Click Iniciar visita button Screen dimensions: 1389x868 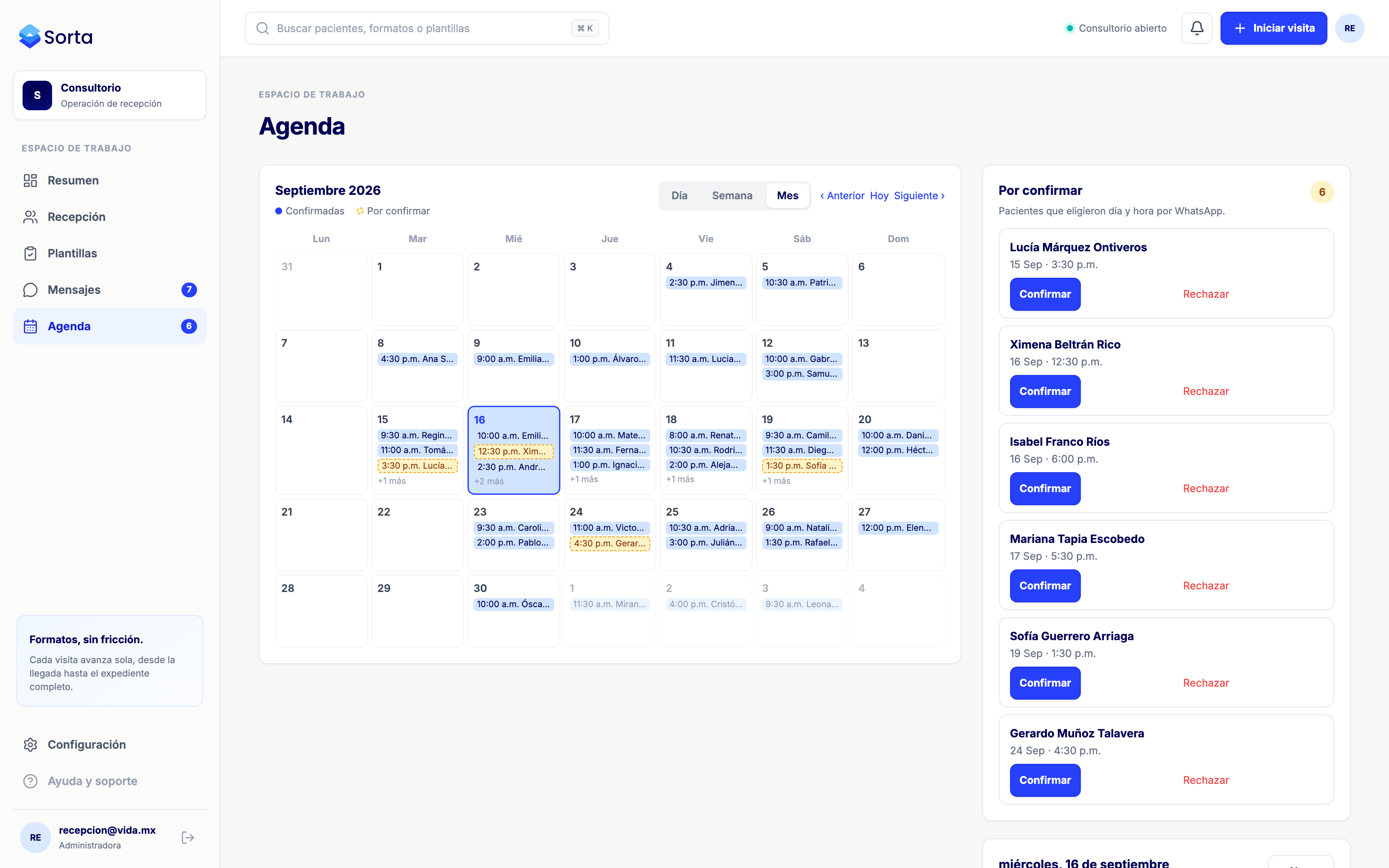[x=1273, y=28]
